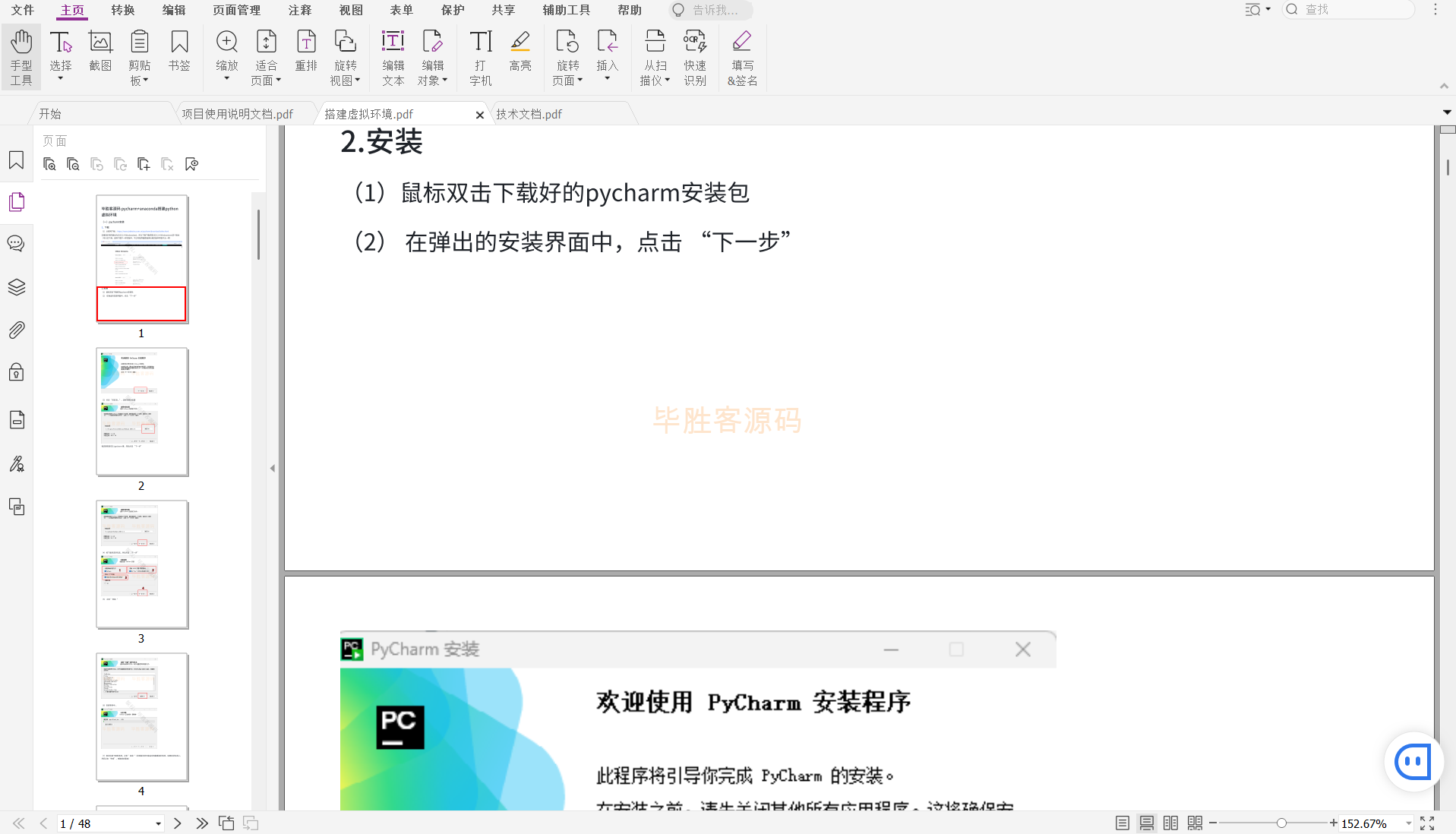The height and width of the screenshot is (834, 1456).
Task: Open the AI assistant chat bubble
Action: tap(1413, 762)
